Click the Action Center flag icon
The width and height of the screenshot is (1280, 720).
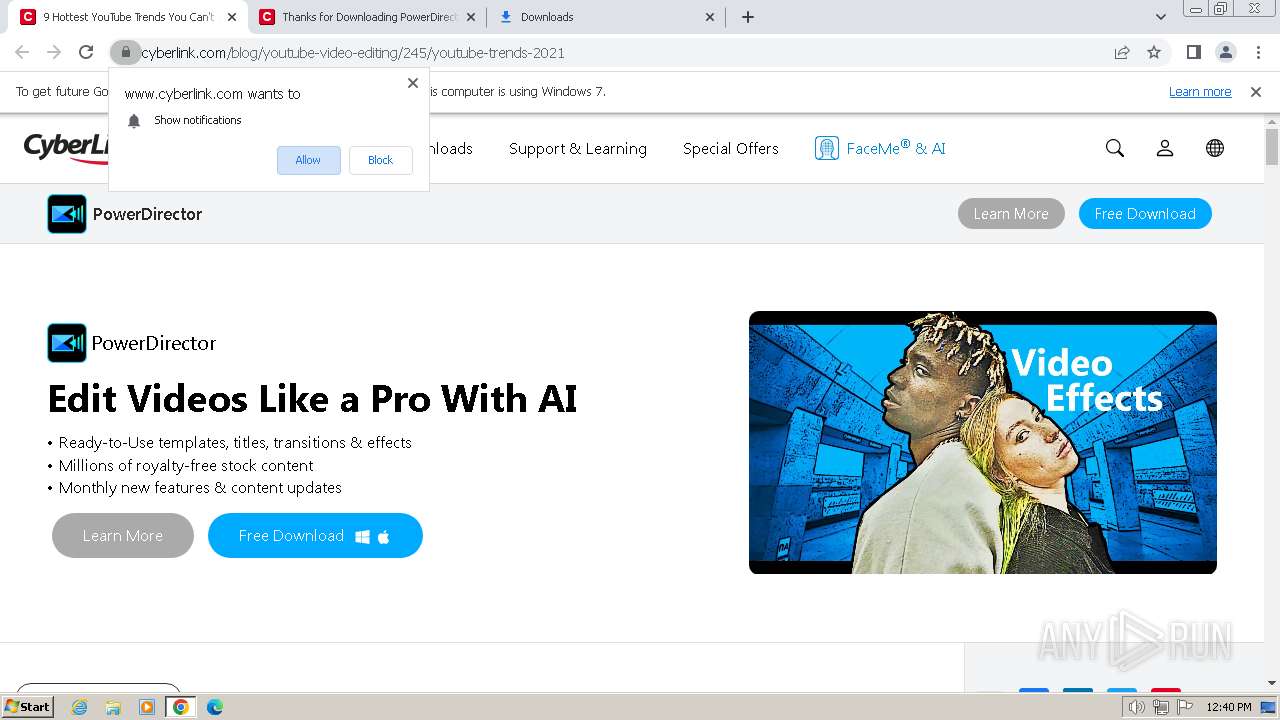(x=1184, y=707)
